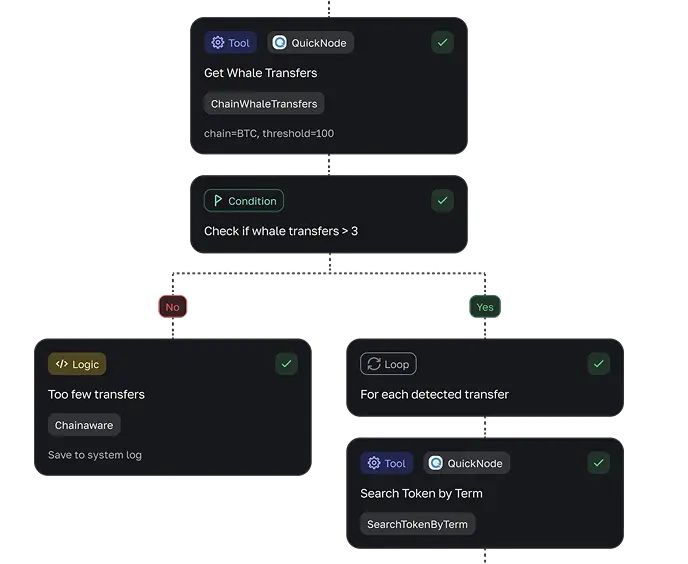The width and height of the screenshot is (688, 564).
Task: Click the green checkmark on Get Whale Transfers card
Action: pyautogui.click(x=442, y=43)
